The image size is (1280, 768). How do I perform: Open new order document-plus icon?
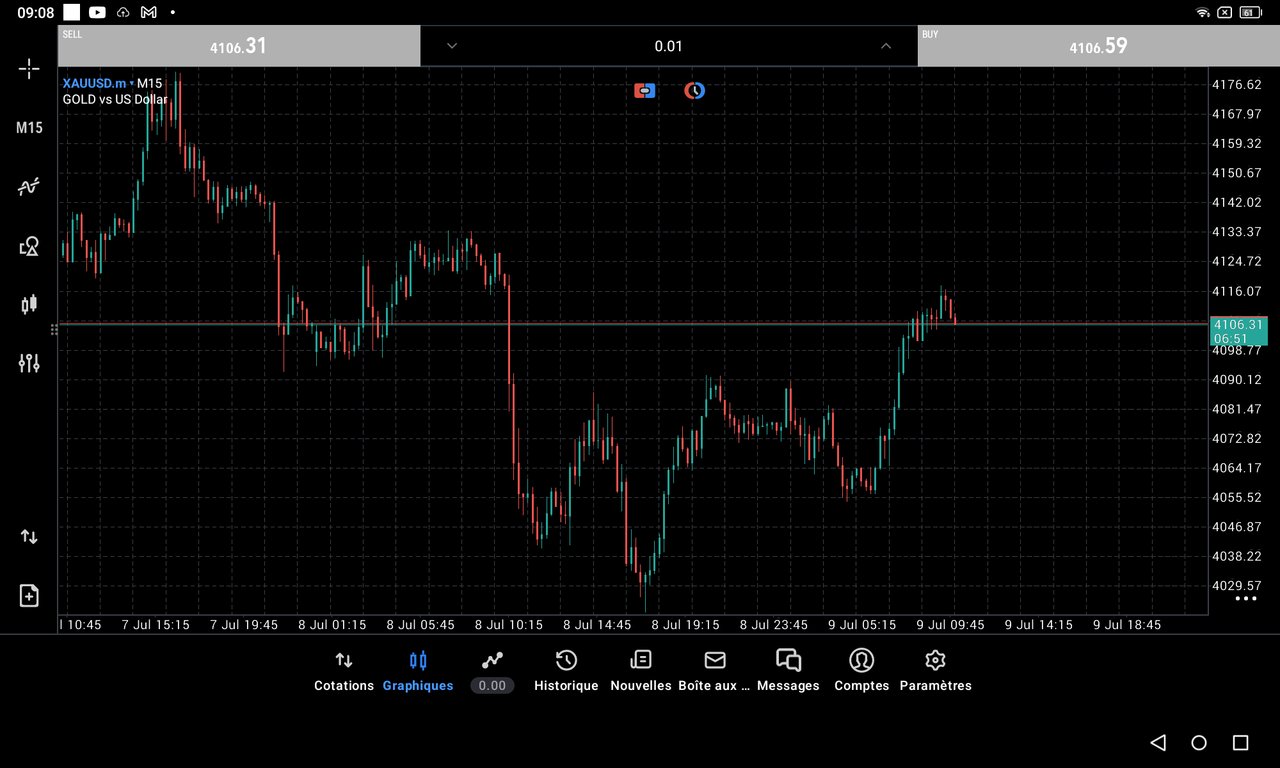pyautogui.click(x=29, y=595)
